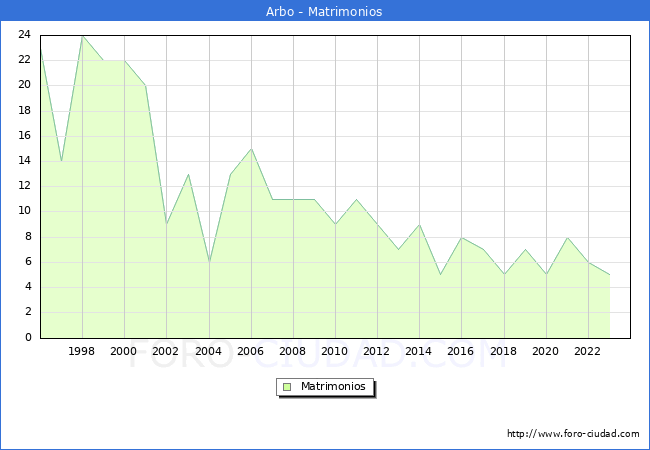Select the 1998 x-axis label
The height and width of the screenshot is (450, 650).
point(81,351)
